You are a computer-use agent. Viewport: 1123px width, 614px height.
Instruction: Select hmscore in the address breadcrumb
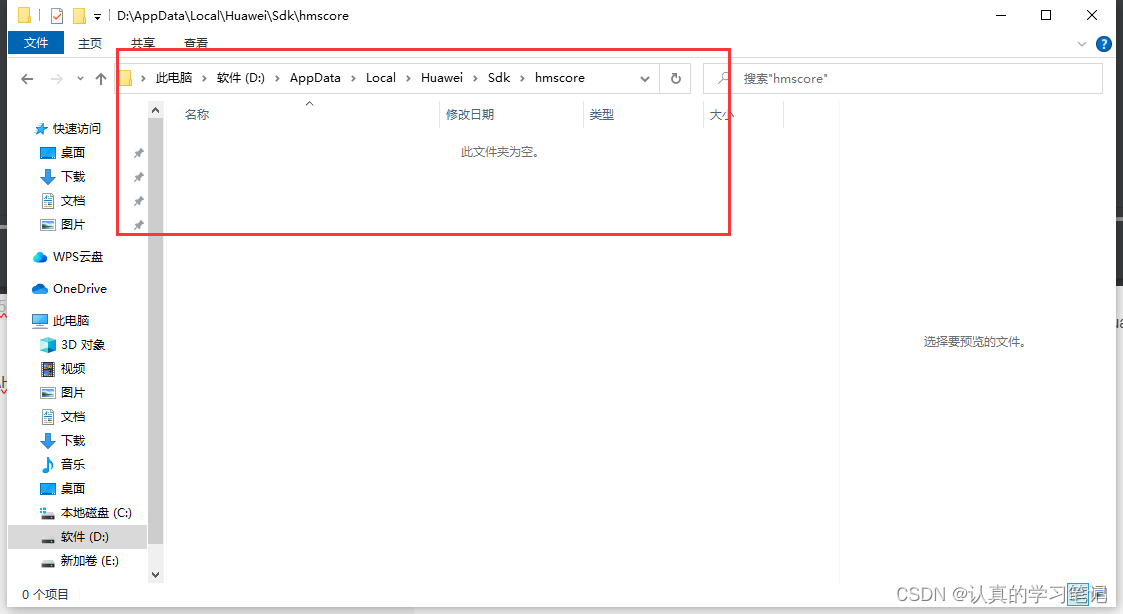(559, 77)
